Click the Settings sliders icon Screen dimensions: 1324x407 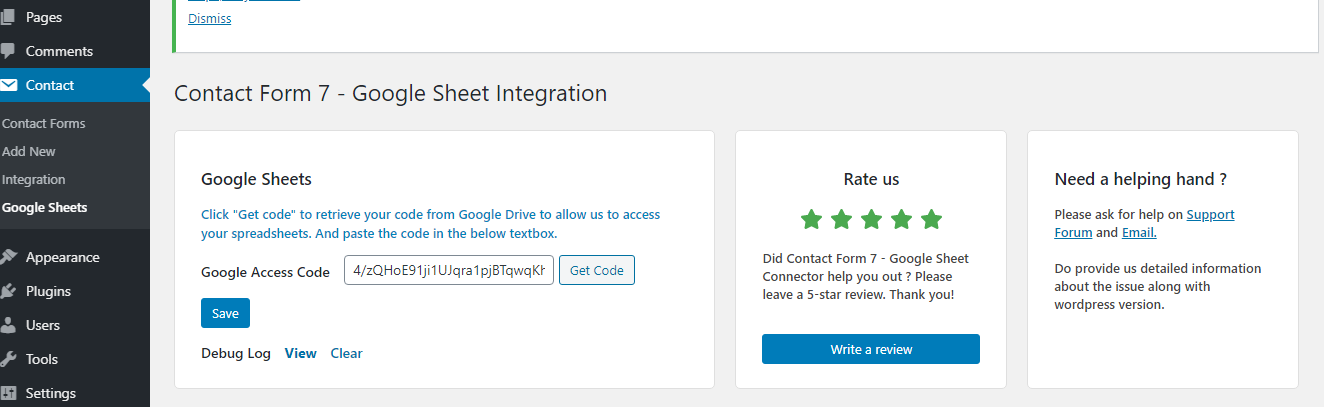[x=8, y=393]
